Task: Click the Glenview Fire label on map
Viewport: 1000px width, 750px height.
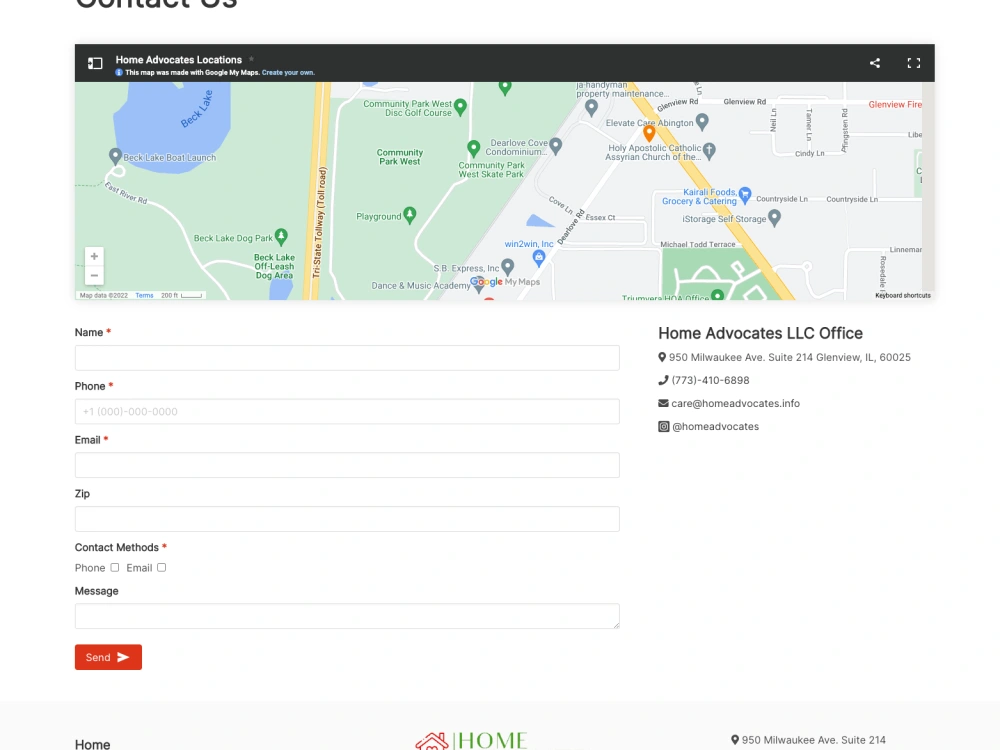Action: click(x=895, y=105)
